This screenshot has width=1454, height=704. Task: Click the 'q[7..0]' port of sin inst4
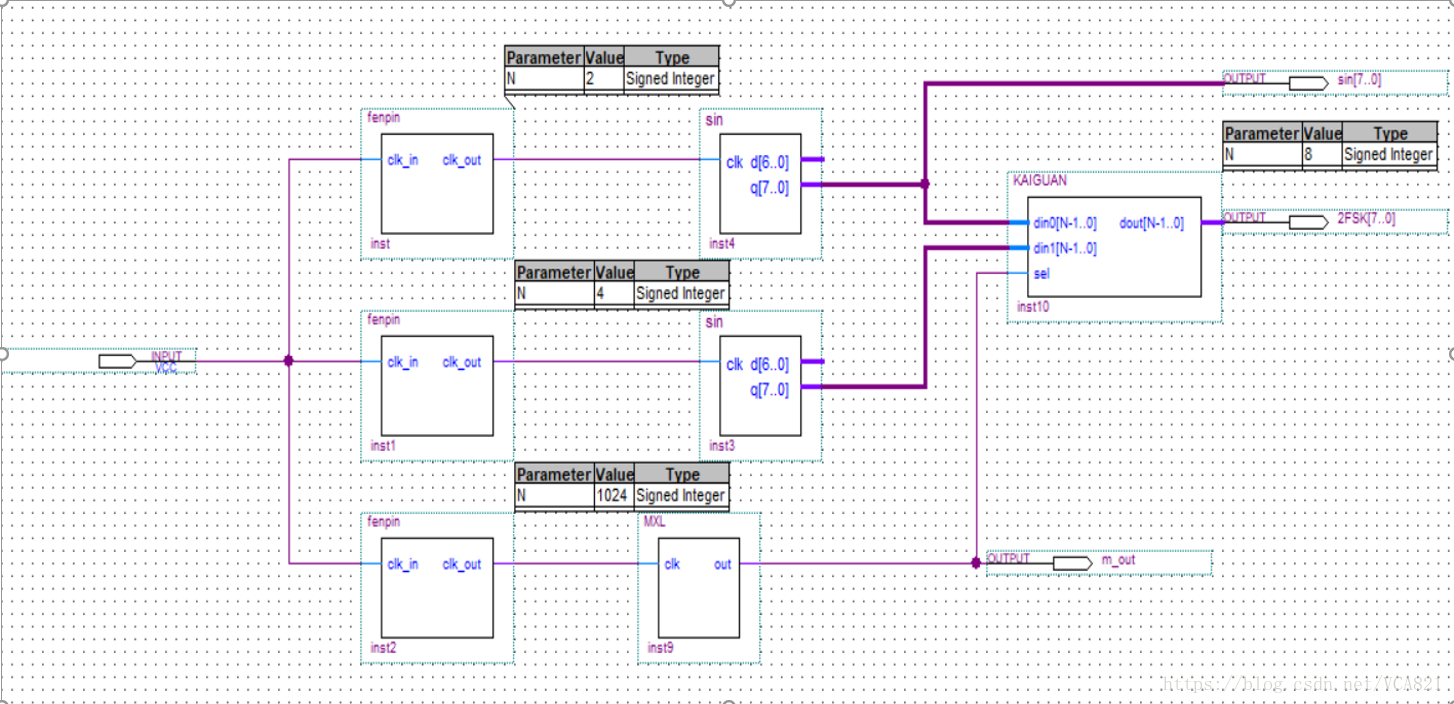coord(770,187)
